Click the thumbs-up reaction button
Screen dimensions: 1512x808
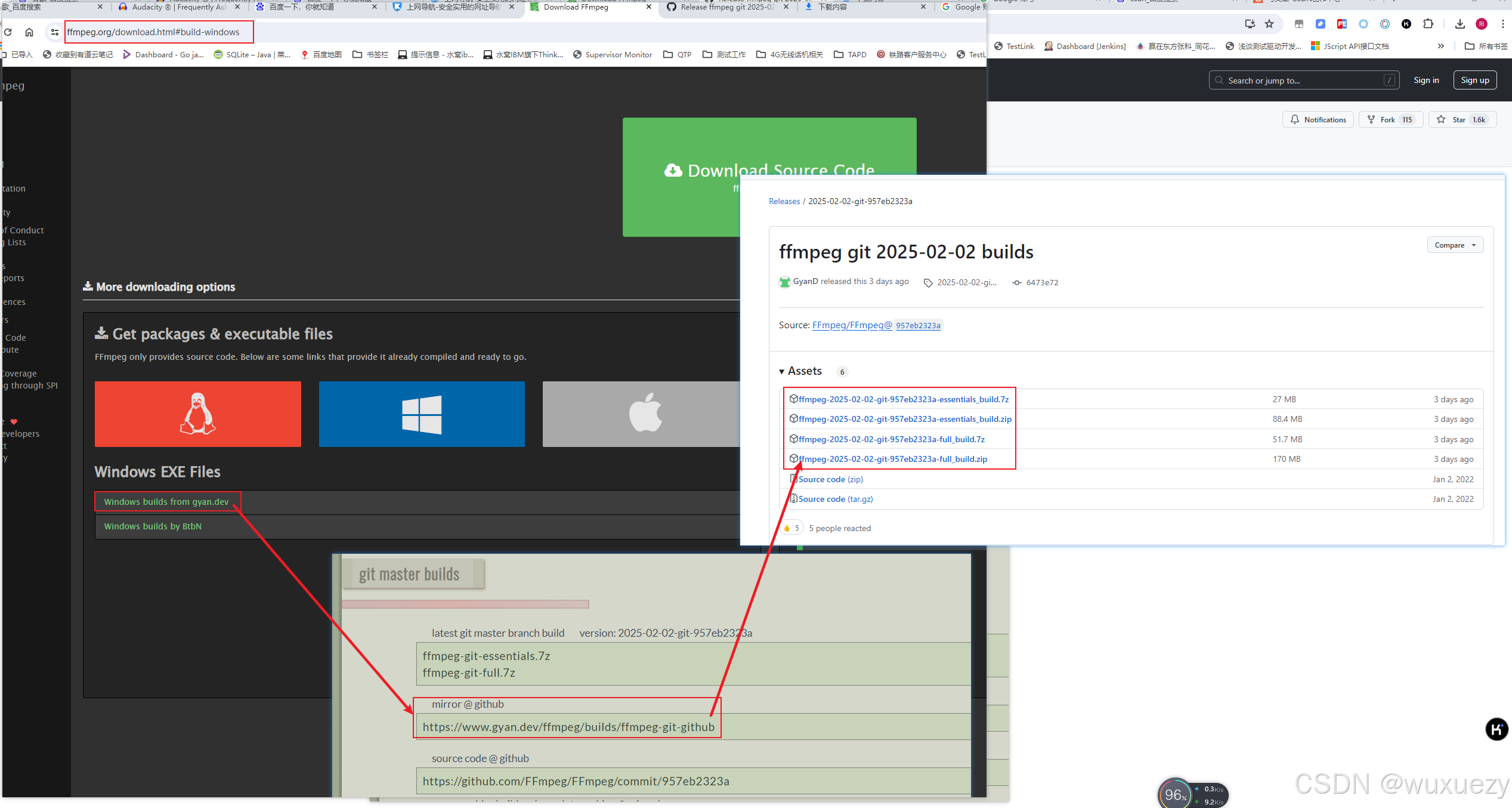click(791, 528)
